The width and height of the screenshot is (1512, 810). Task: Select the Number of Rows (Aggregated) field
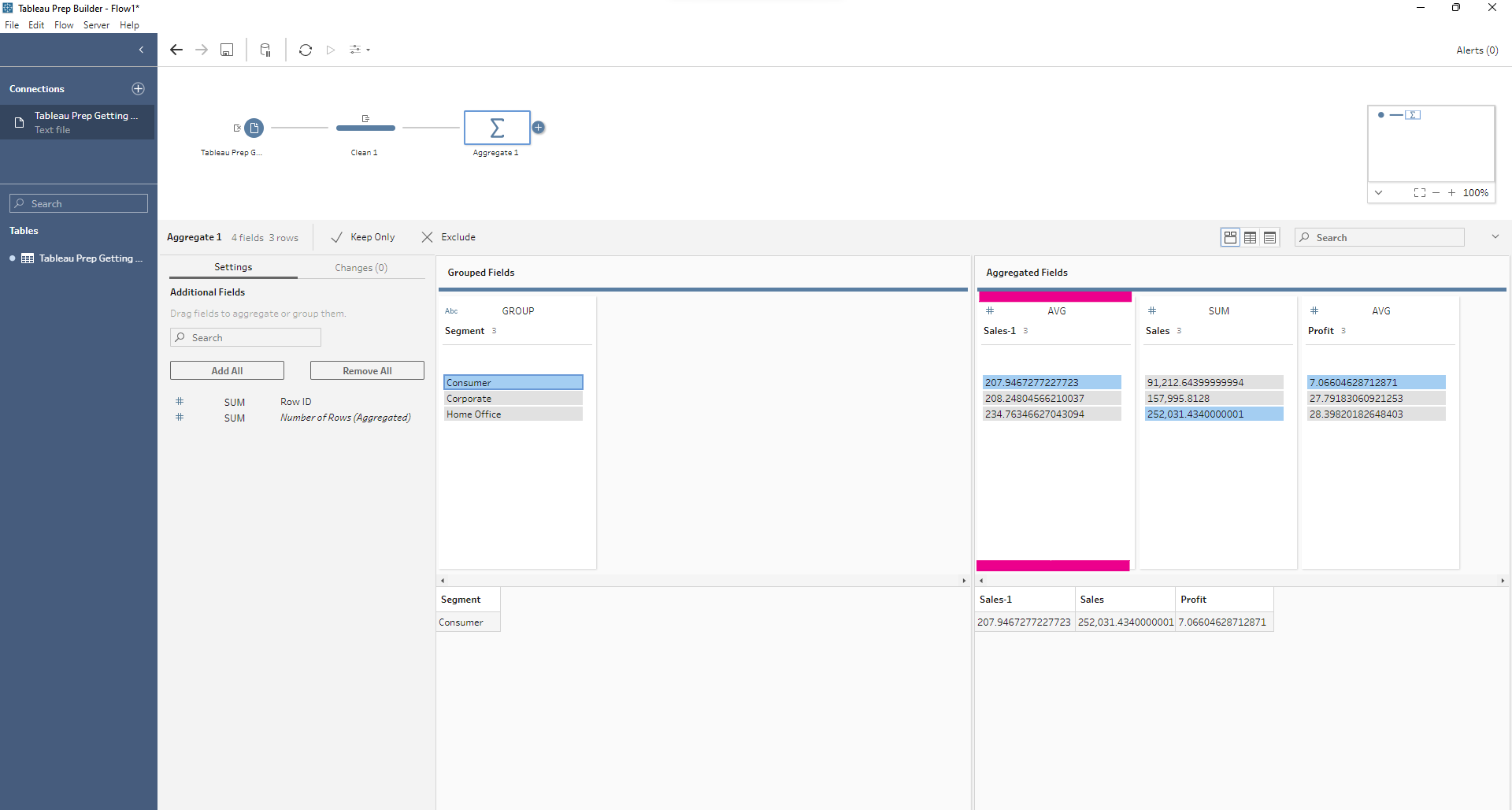345,418
